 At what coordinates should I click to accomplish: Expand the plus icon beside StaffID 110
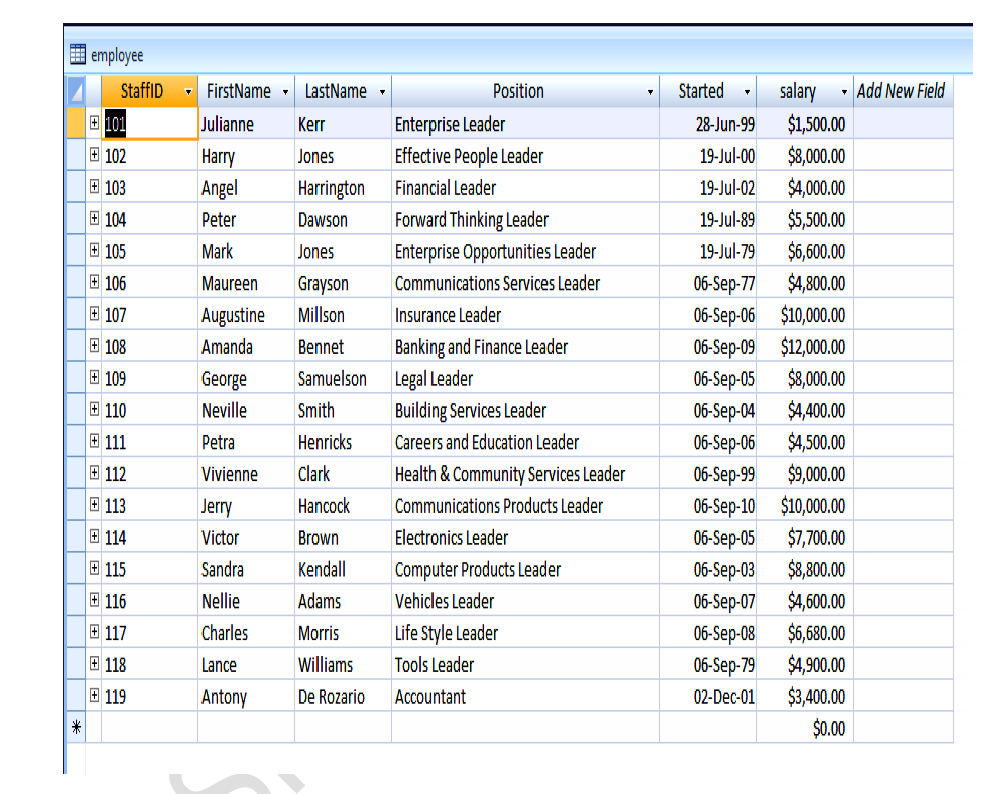point(94,410)
